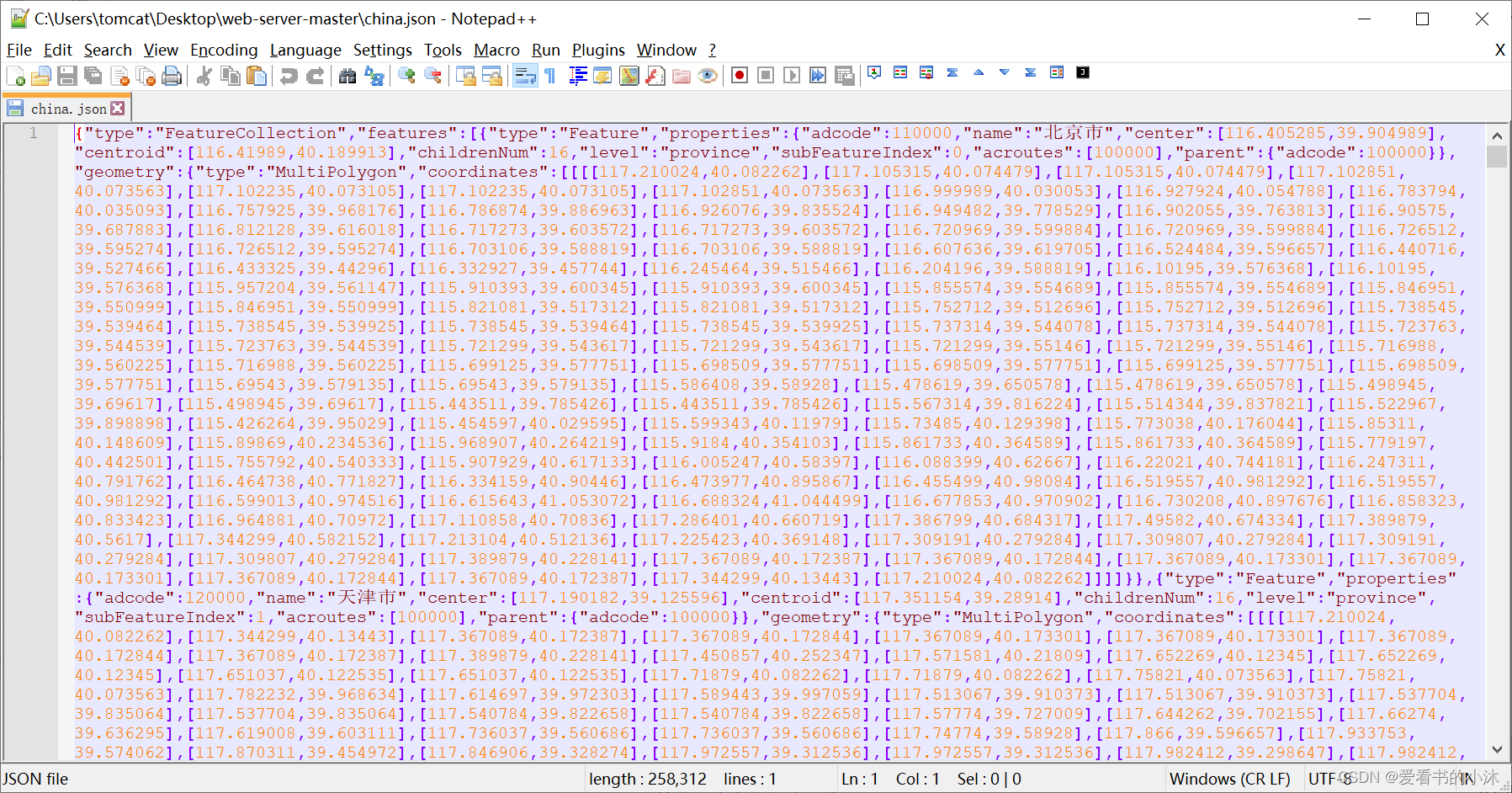Open the Language menu
The width and height of the screenshot is (1512, 793).
pos(305,51)
